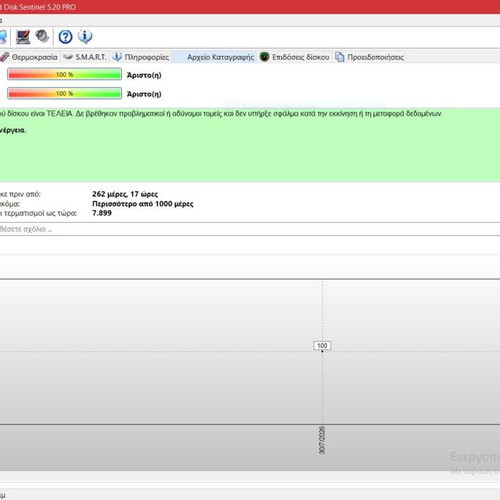Click the gray speaker toolbar icon
This screenshot has height=500, width=500.
(x=42, y=36)
